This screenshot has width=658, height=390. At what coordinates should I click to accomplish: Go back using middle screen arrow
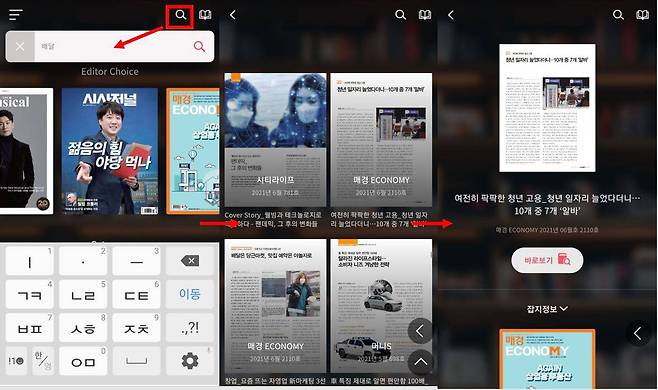tap(232, 15)
